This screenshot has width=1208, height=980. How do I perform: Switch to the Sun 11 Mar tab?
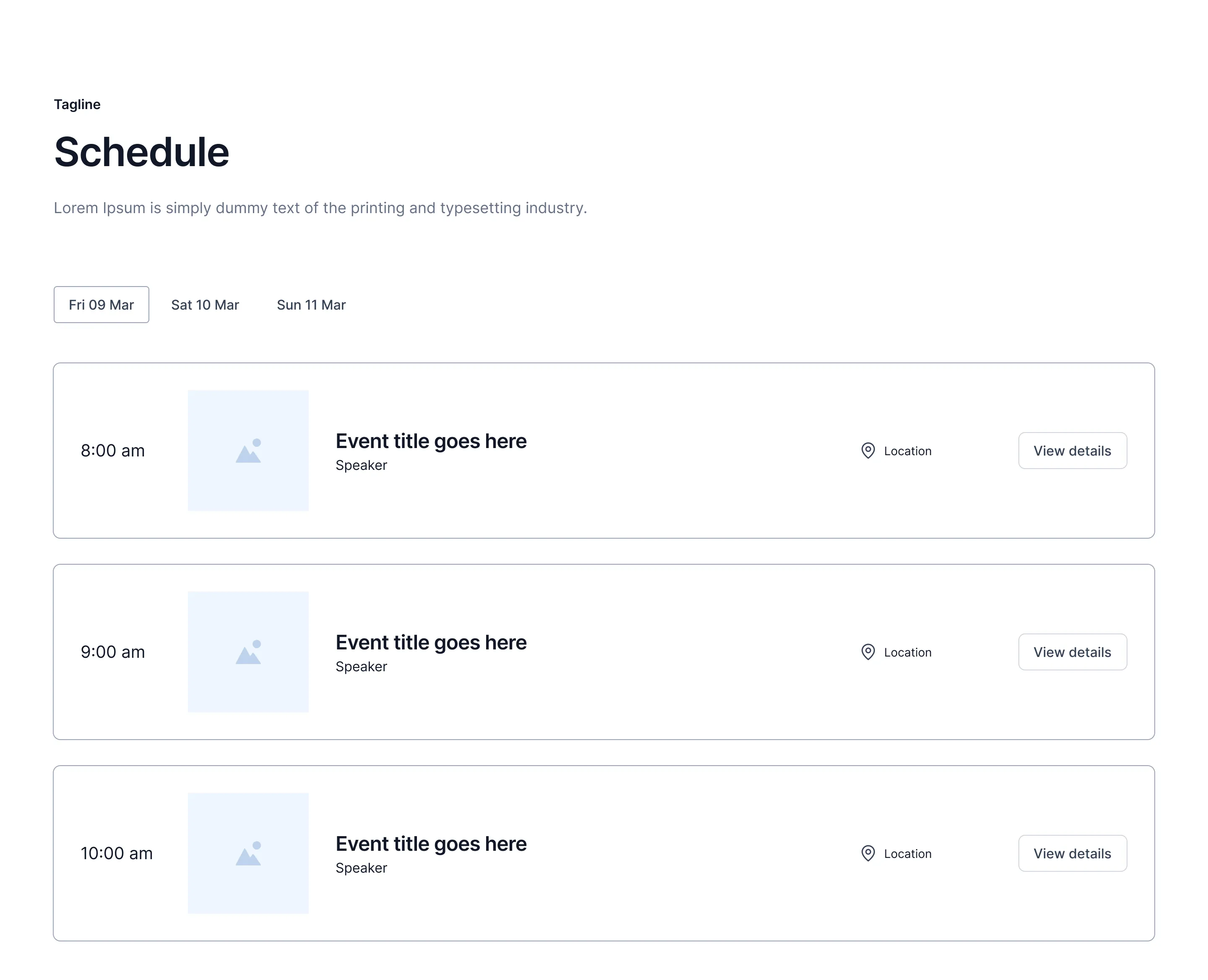pyautogui.click(x=311, y=305)
